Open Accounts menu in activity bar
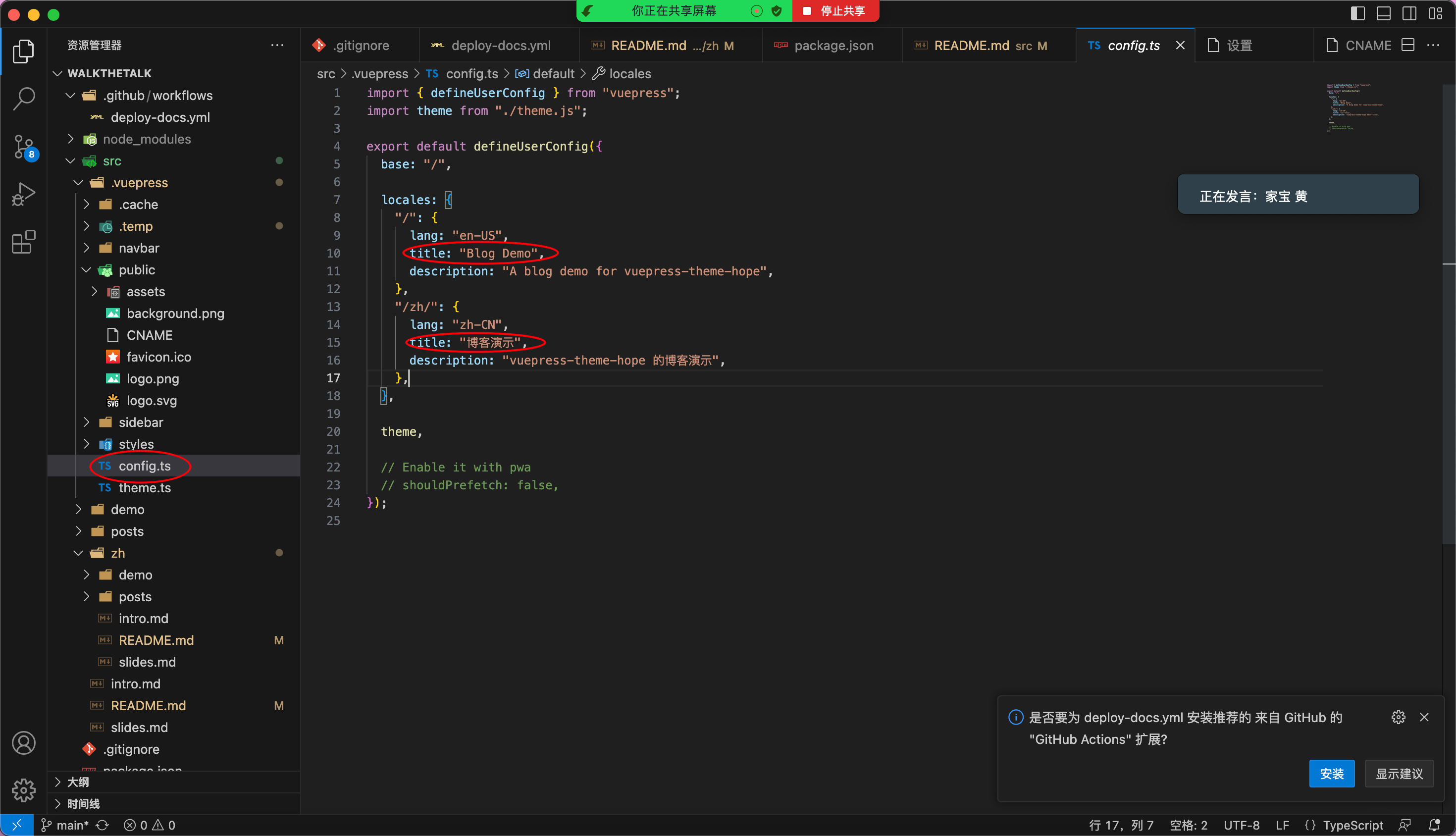The width and height of the screenshot is (1456, 836). coord(24,743)
